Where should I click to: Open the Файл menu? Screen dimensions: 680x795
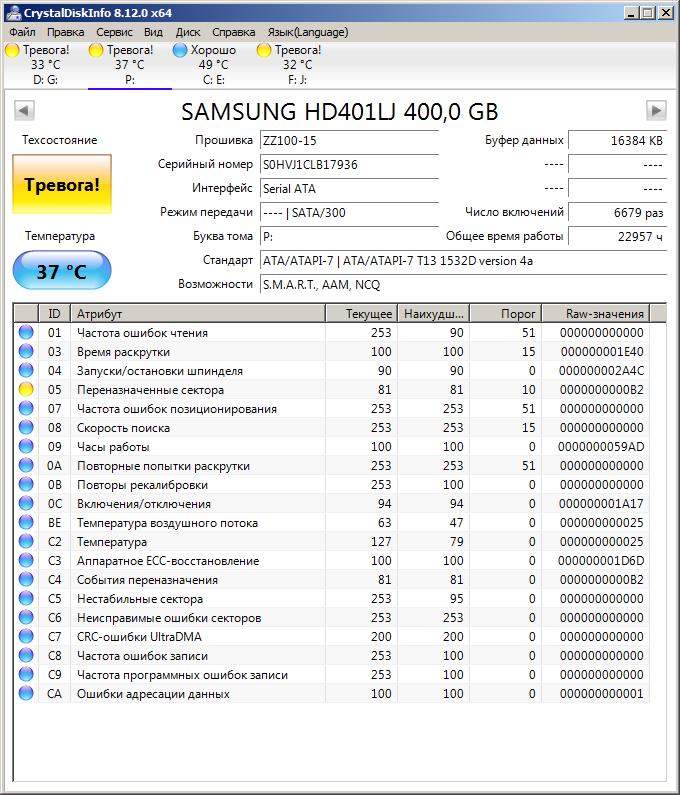click(x=22, y=32)
